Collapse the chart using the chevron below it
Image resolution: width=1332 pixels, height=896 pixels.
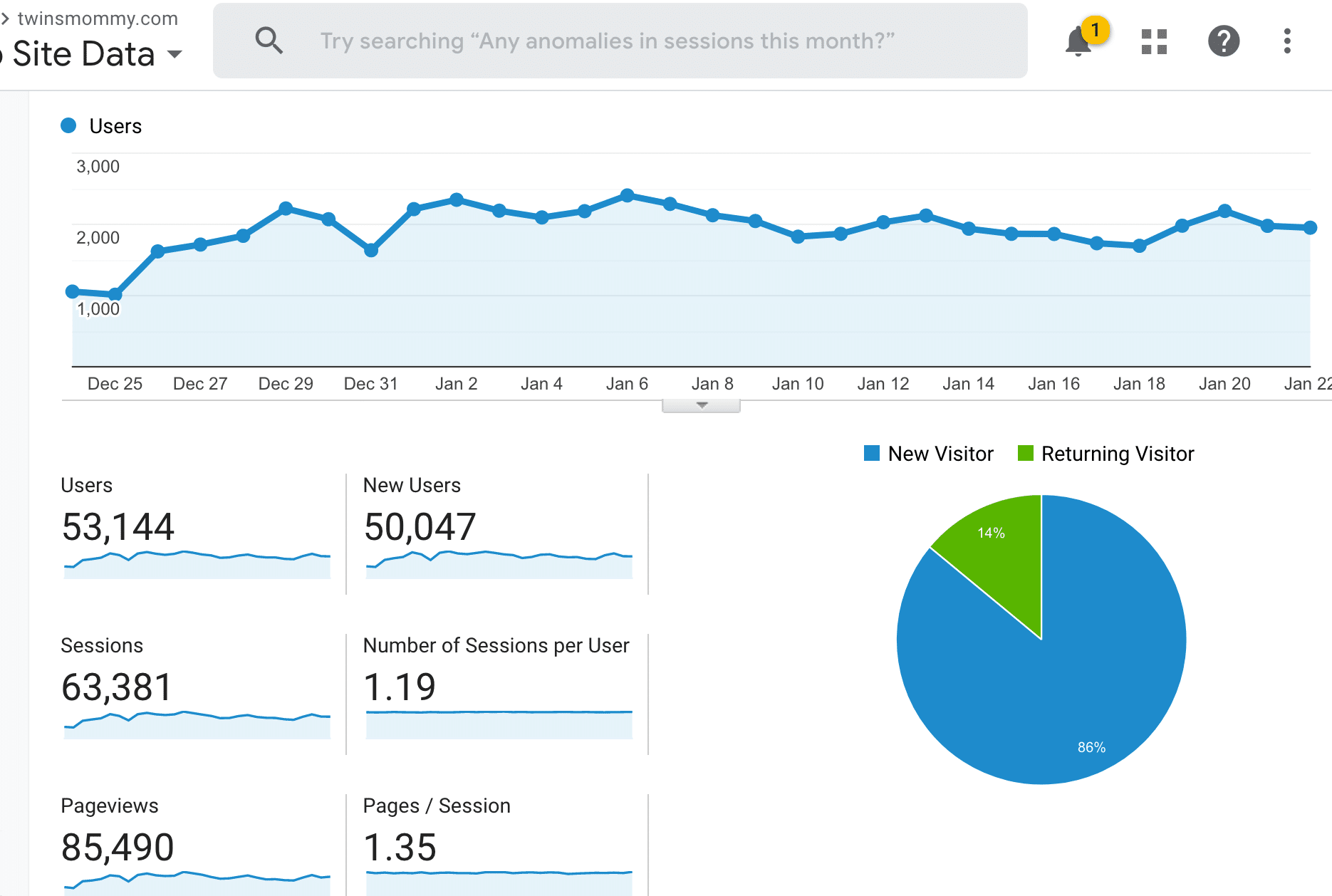coord(701,403)
